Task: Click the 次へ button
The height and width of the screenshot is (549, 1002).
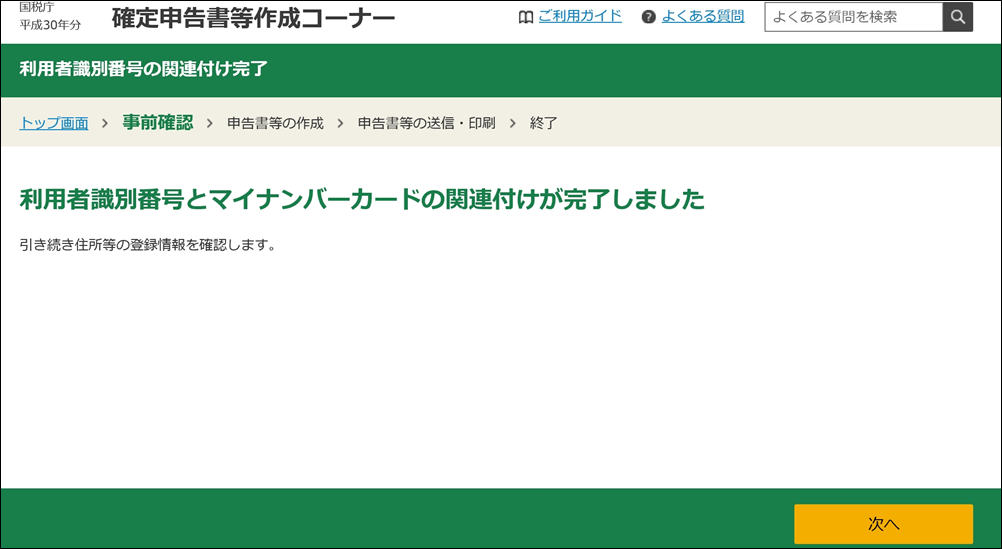Action: pos(883,524)
